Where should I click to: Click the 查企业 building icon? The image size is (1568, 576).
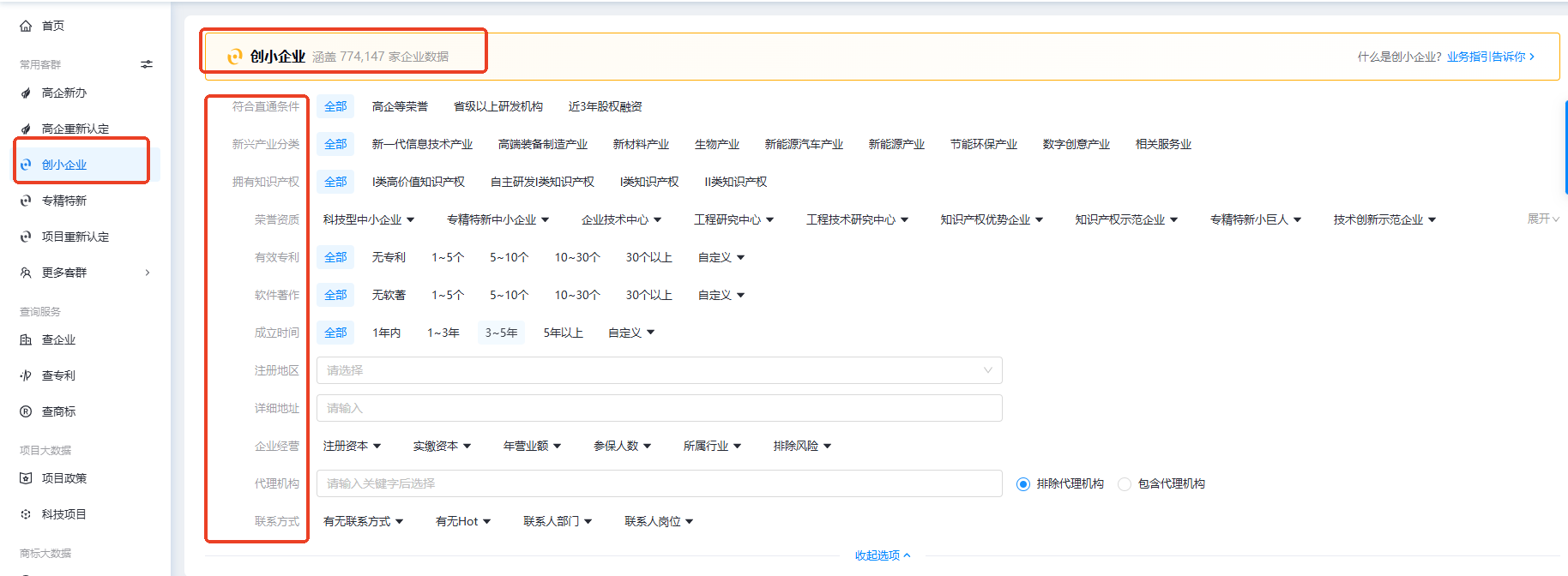26,339
